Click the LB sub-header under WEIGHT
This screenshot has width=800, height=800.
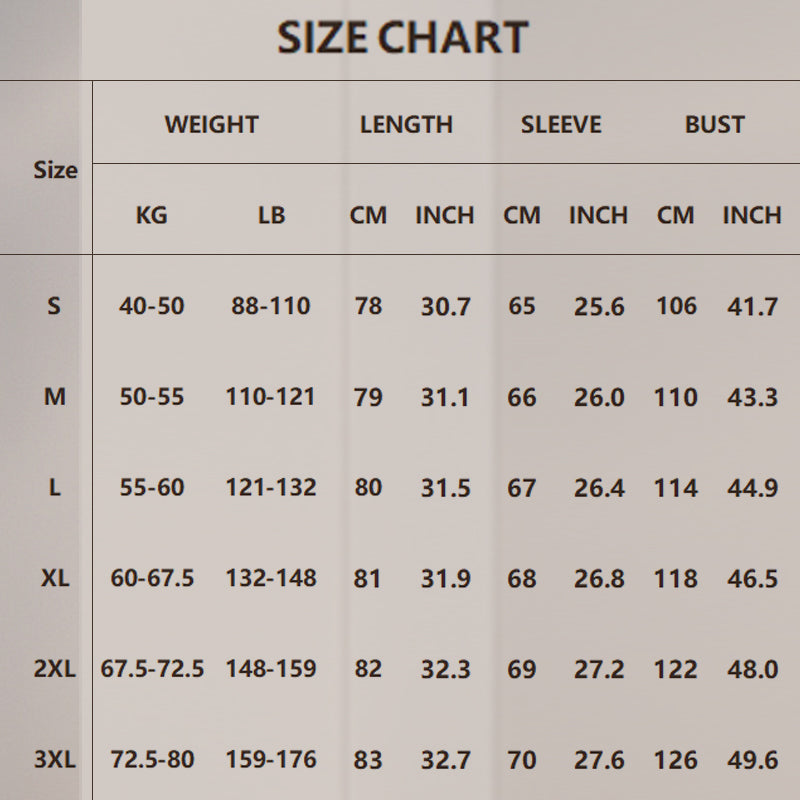tap(271, 215)
